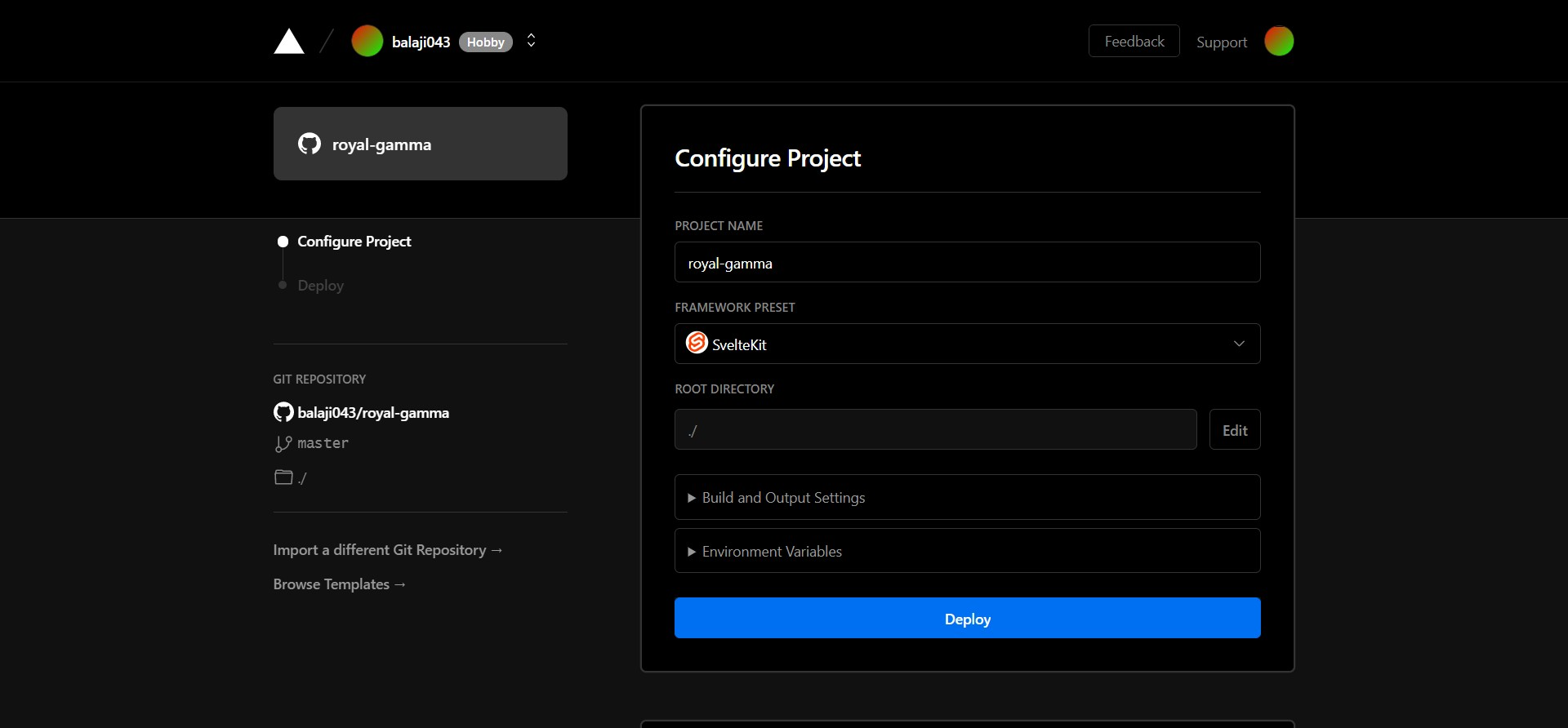Click the master branch name
Screen dimensions: 1568x728
click(x=323, y=443)
